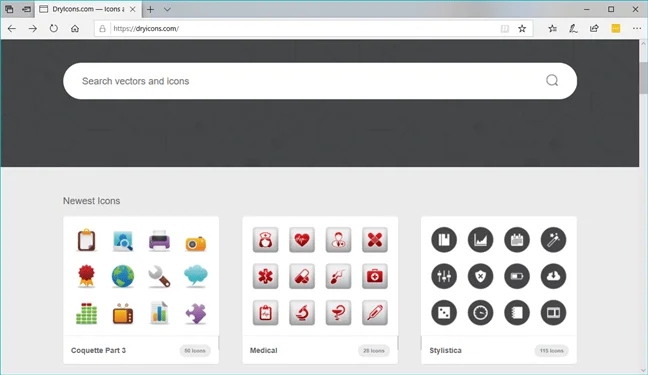Open the Coquette Part 3 icon set
648x375 pixels.
[98, 350]
